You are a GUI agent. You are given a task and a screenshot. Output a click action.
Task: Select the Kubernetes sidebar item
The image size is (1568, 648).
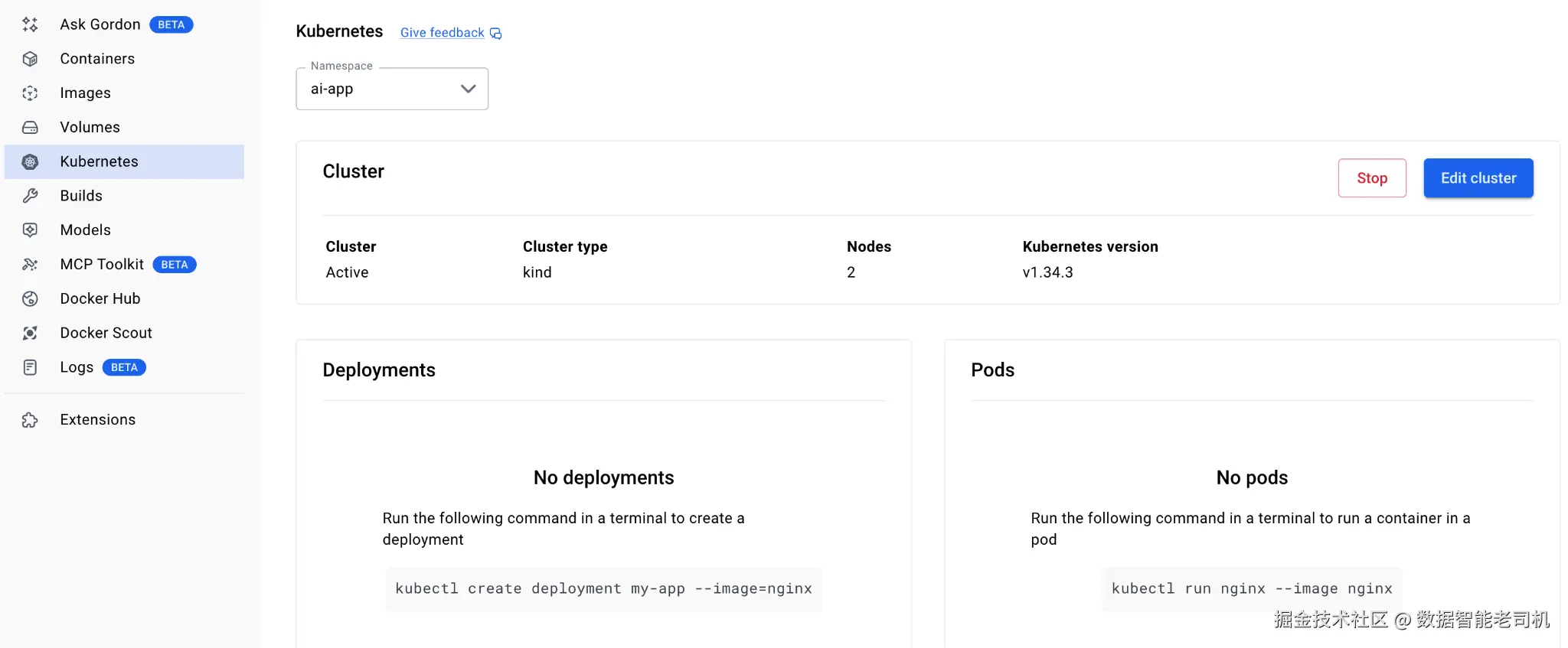point(124,161)
